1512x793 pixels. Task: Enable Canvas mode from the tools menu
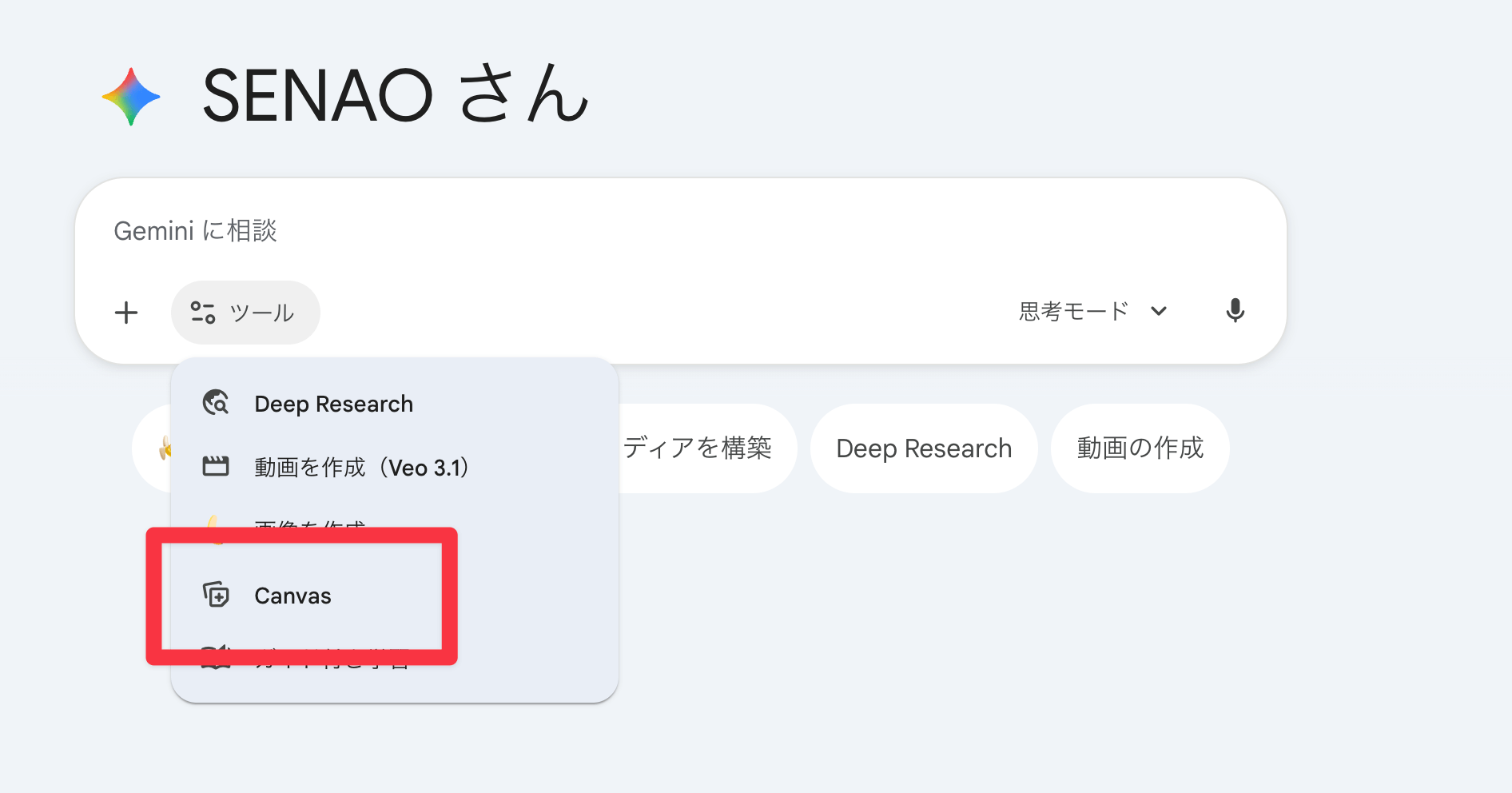[x=292, y=595]
